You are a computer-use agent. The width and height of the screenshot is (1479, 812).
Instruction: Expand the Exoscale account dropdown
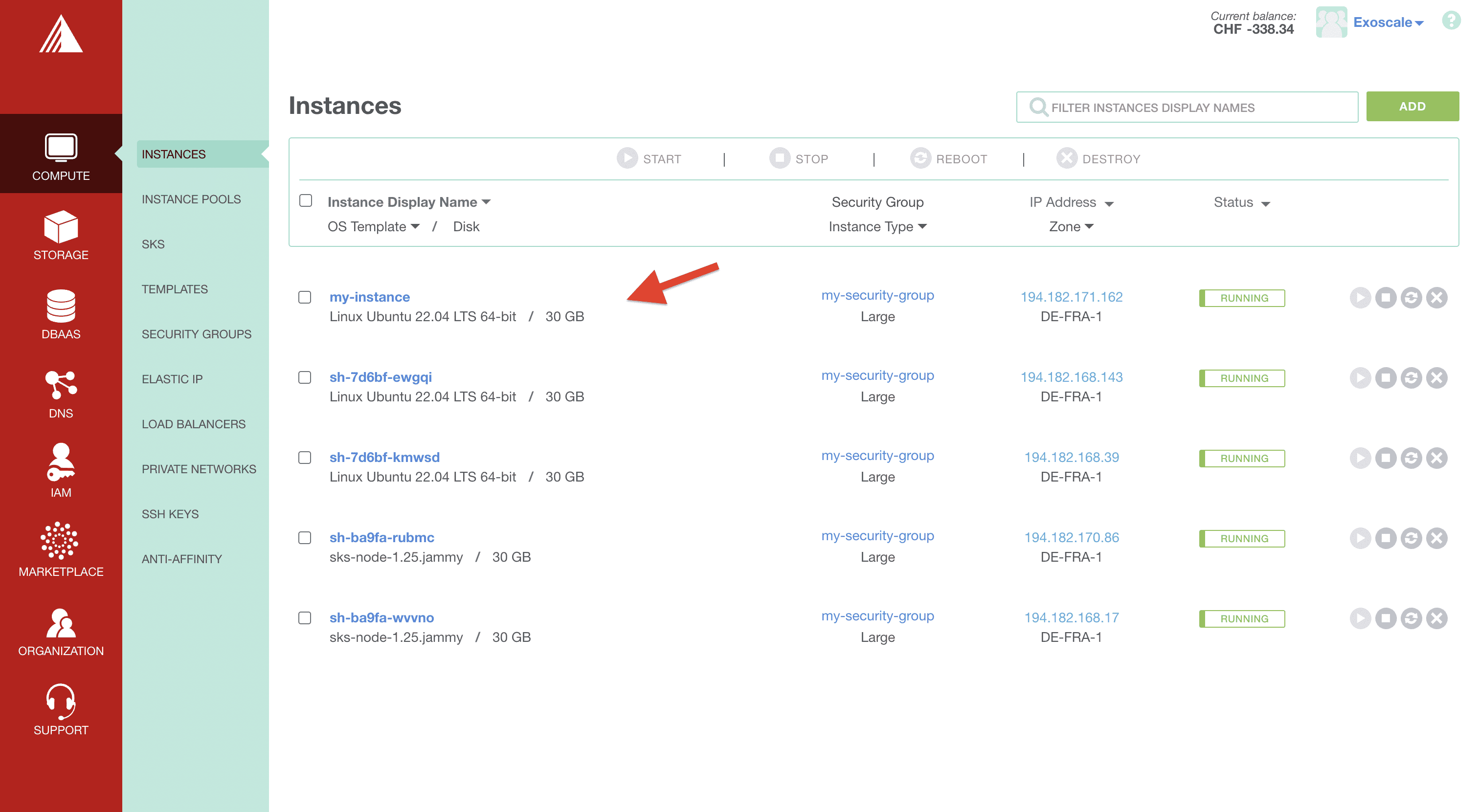1389,22
